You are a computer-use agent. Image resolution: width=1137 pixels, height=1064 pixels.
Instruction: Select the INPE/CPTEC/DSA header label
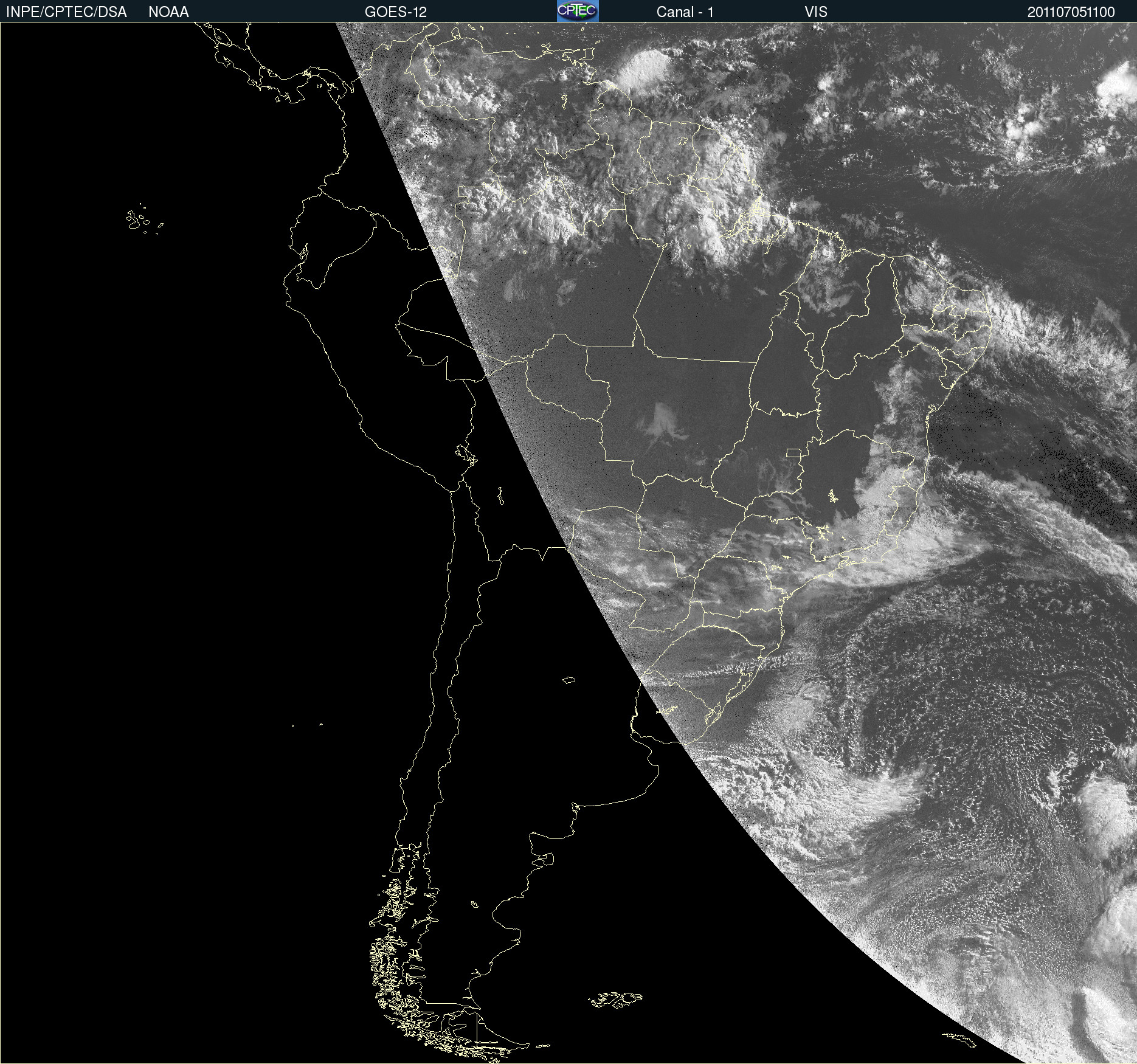pos(66,12)
